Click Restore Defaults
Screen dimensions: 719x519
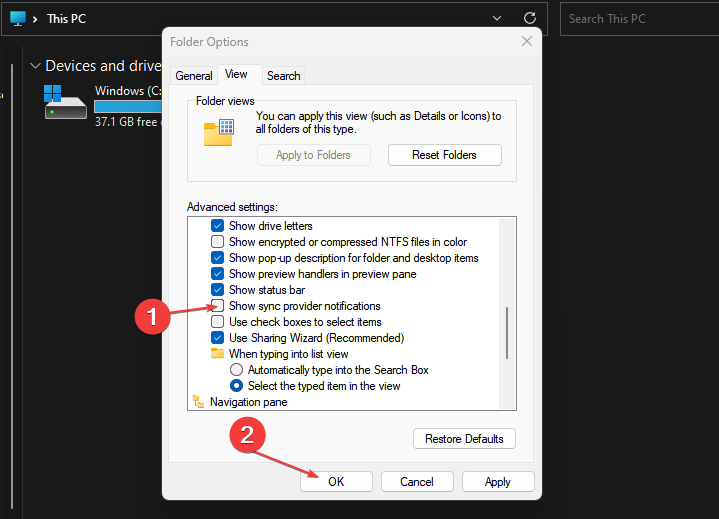[x=464, y=439]
